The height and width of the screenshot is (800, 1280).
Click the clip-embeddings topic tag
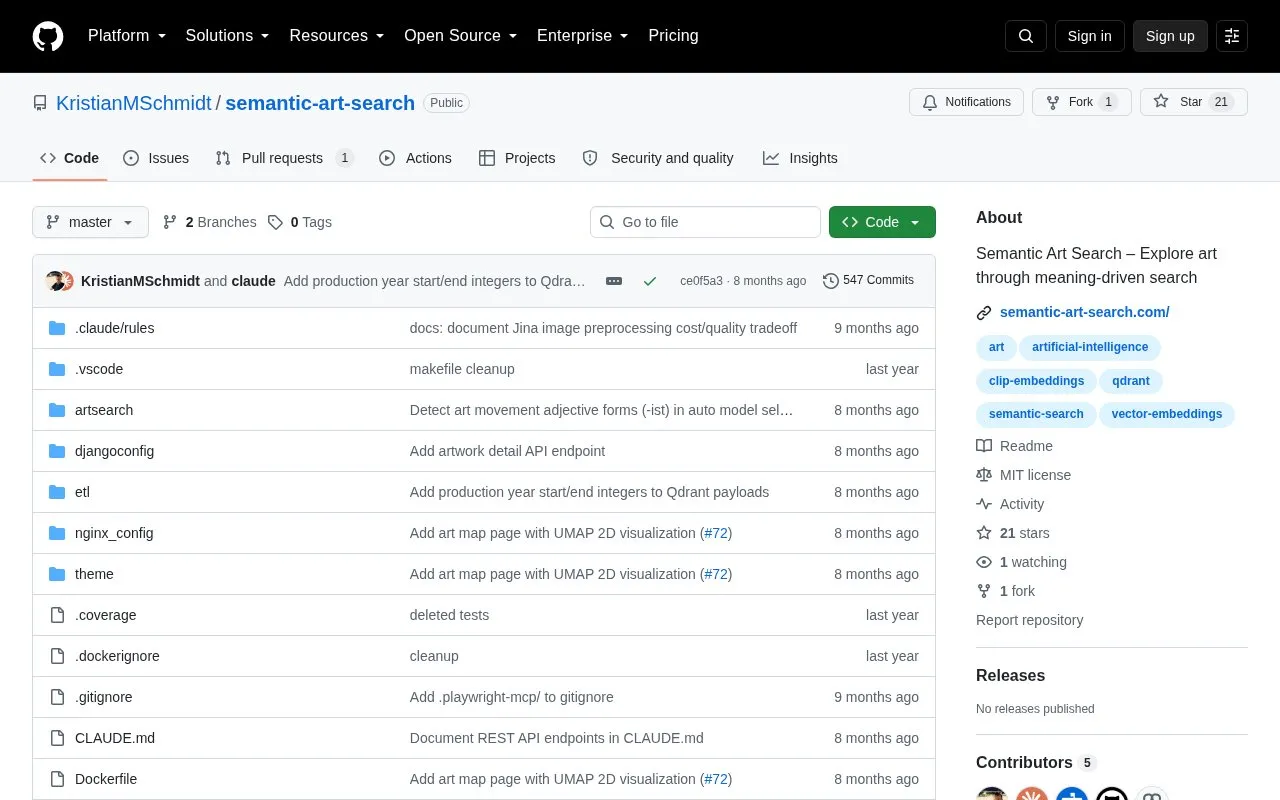coord(1036,381)
